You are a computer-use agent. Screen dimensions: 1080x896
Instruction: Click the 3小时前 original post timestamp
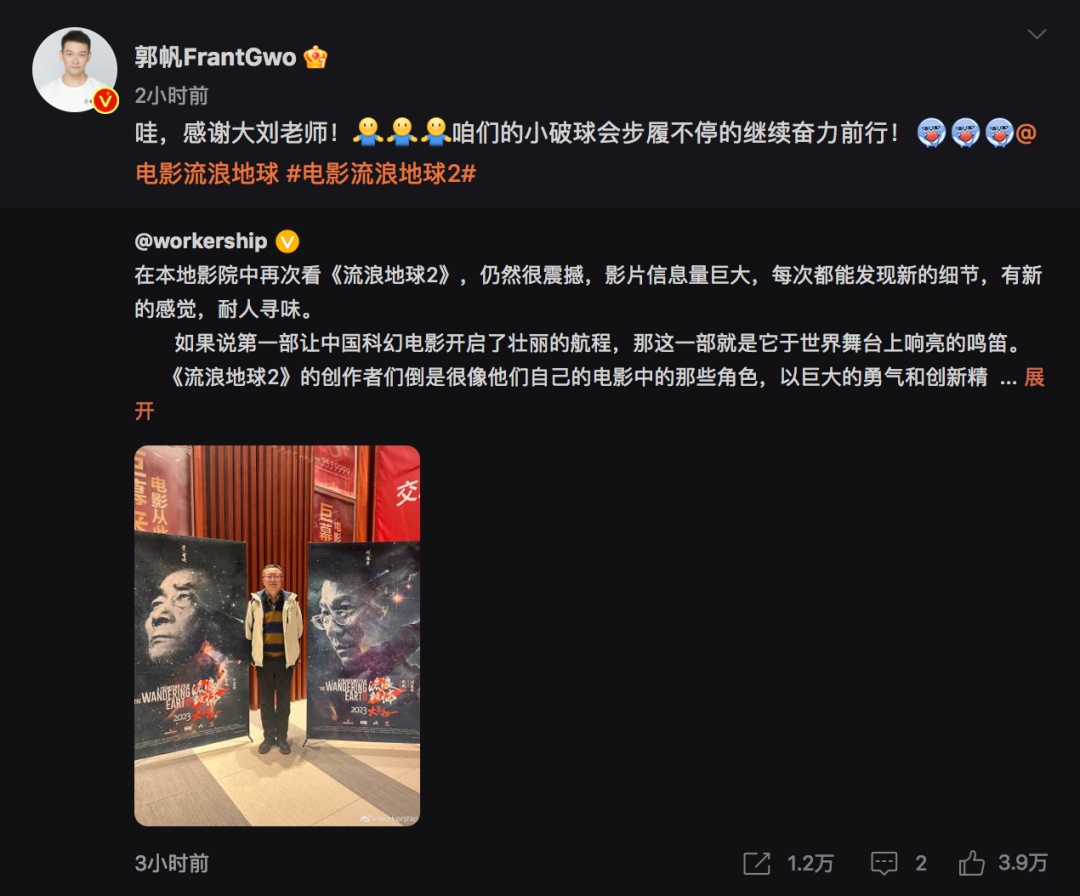[x=172, y=864]
